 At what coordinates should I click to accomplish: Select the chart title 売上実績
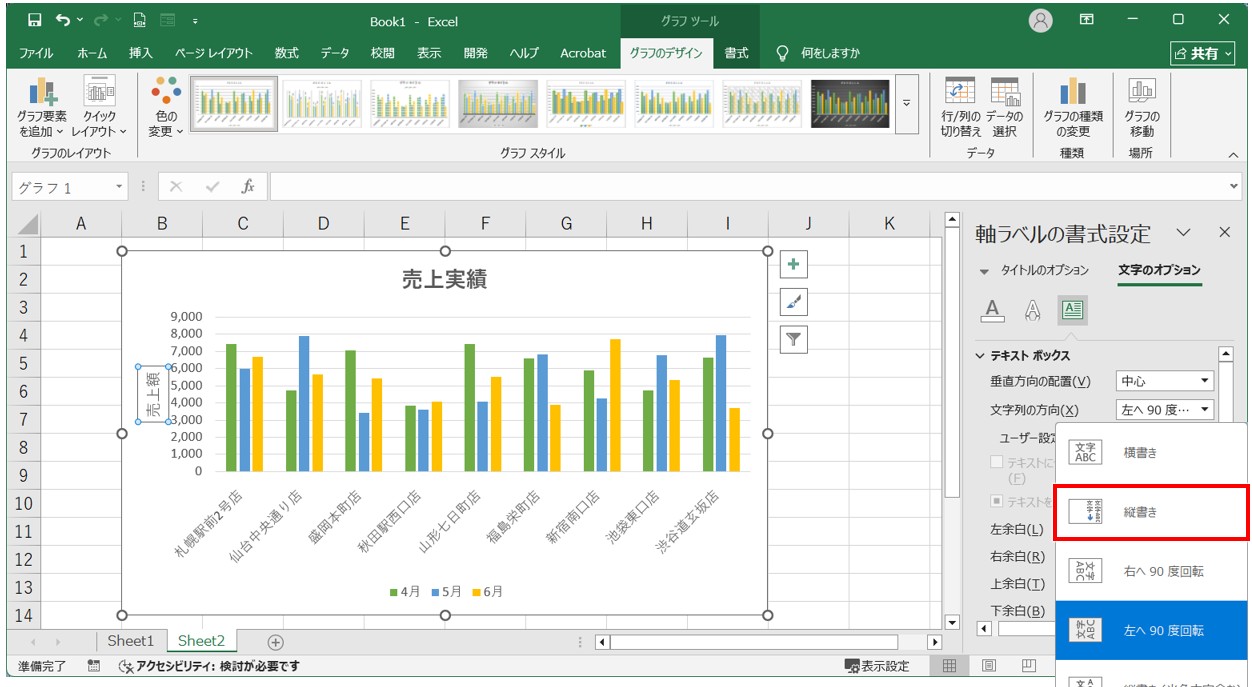pos(444,280)
